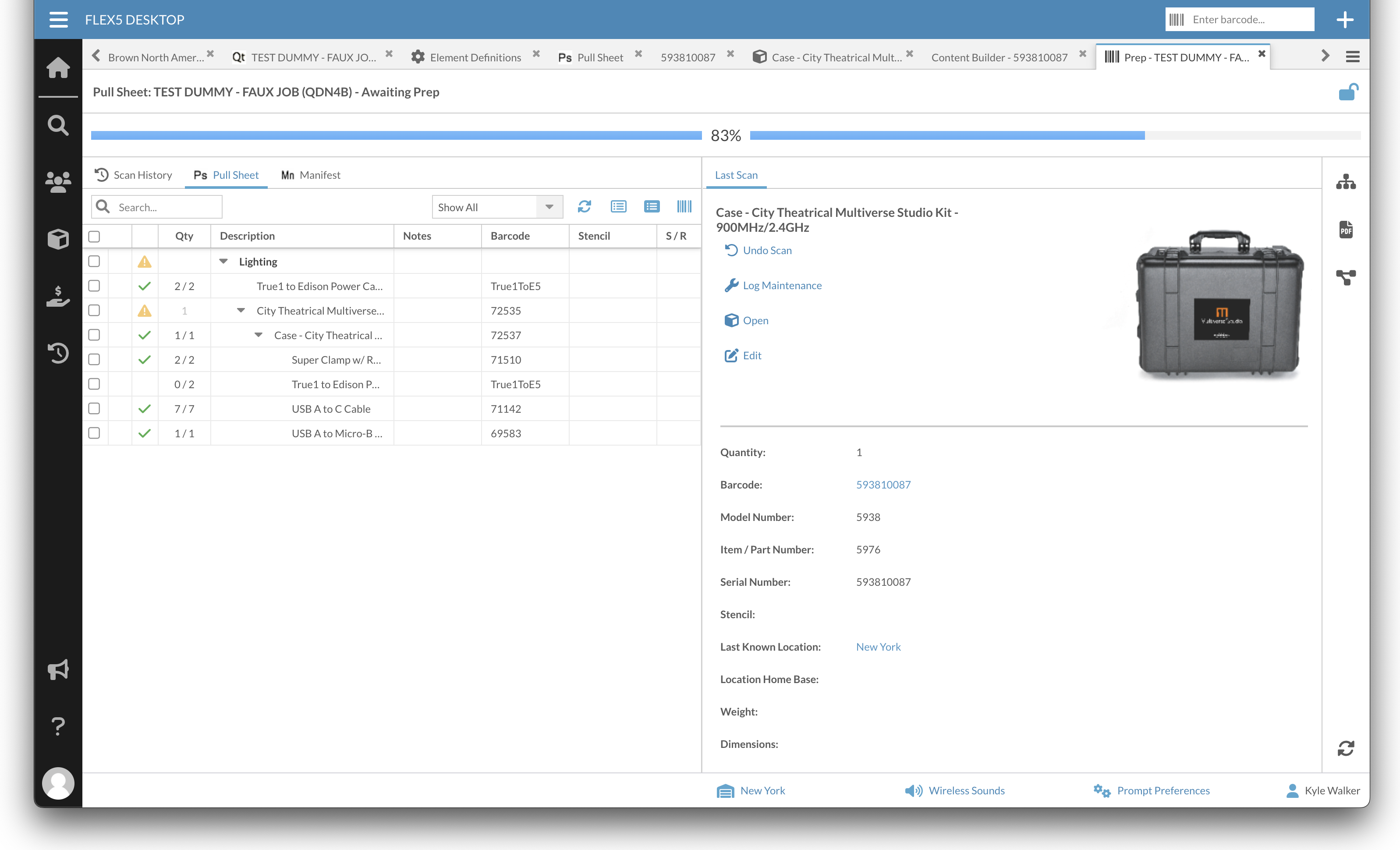Check the Lighting row checkbox

coord(94,262)
